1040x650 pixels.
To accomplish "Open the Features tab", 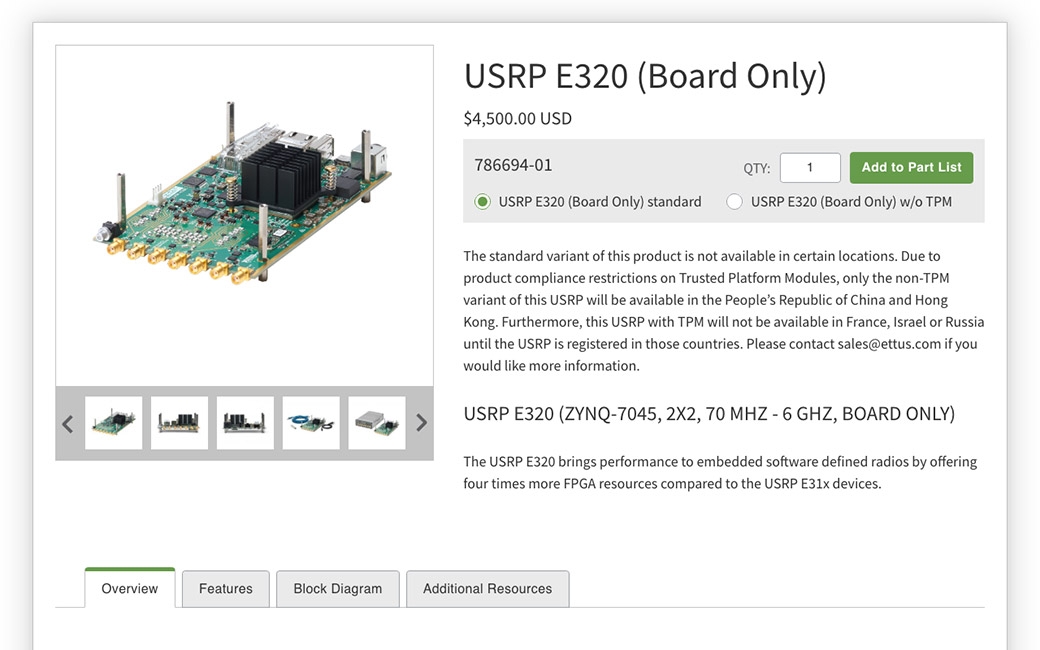I will click(x=226, y=588).
